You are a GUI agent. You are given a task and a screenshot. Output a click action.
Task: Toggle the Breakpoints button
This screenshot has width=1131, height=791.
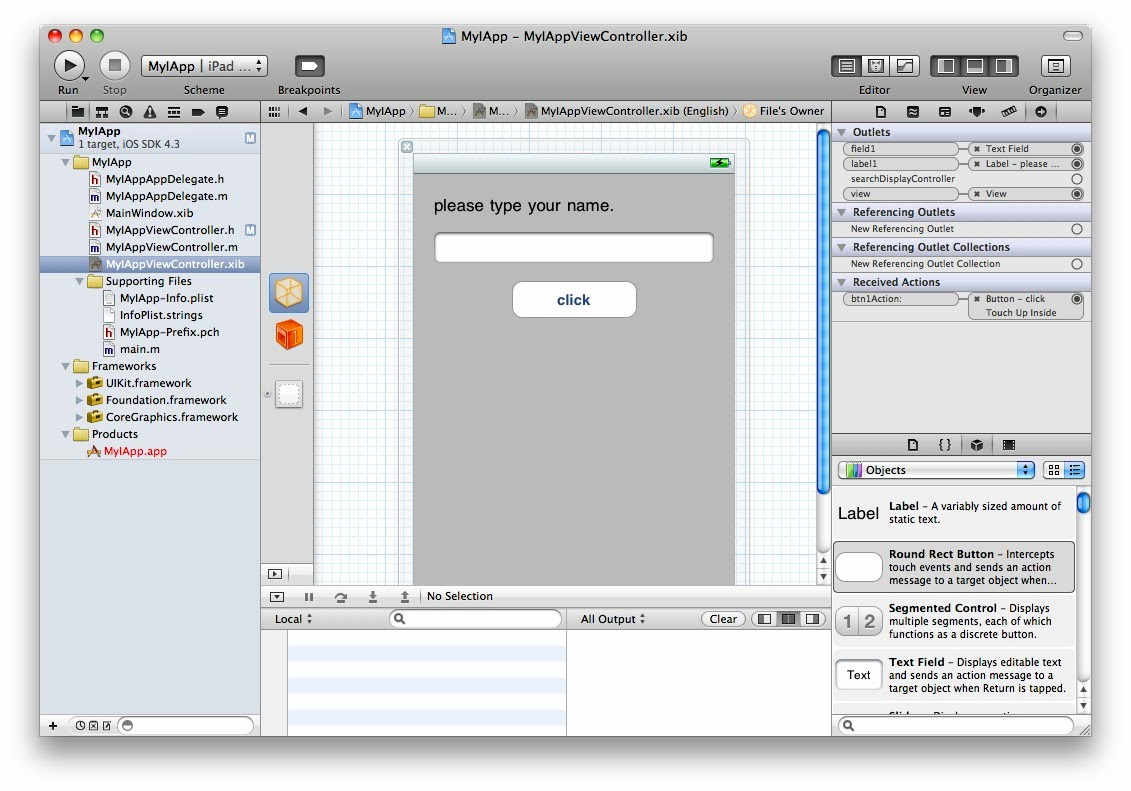[309, 66]
